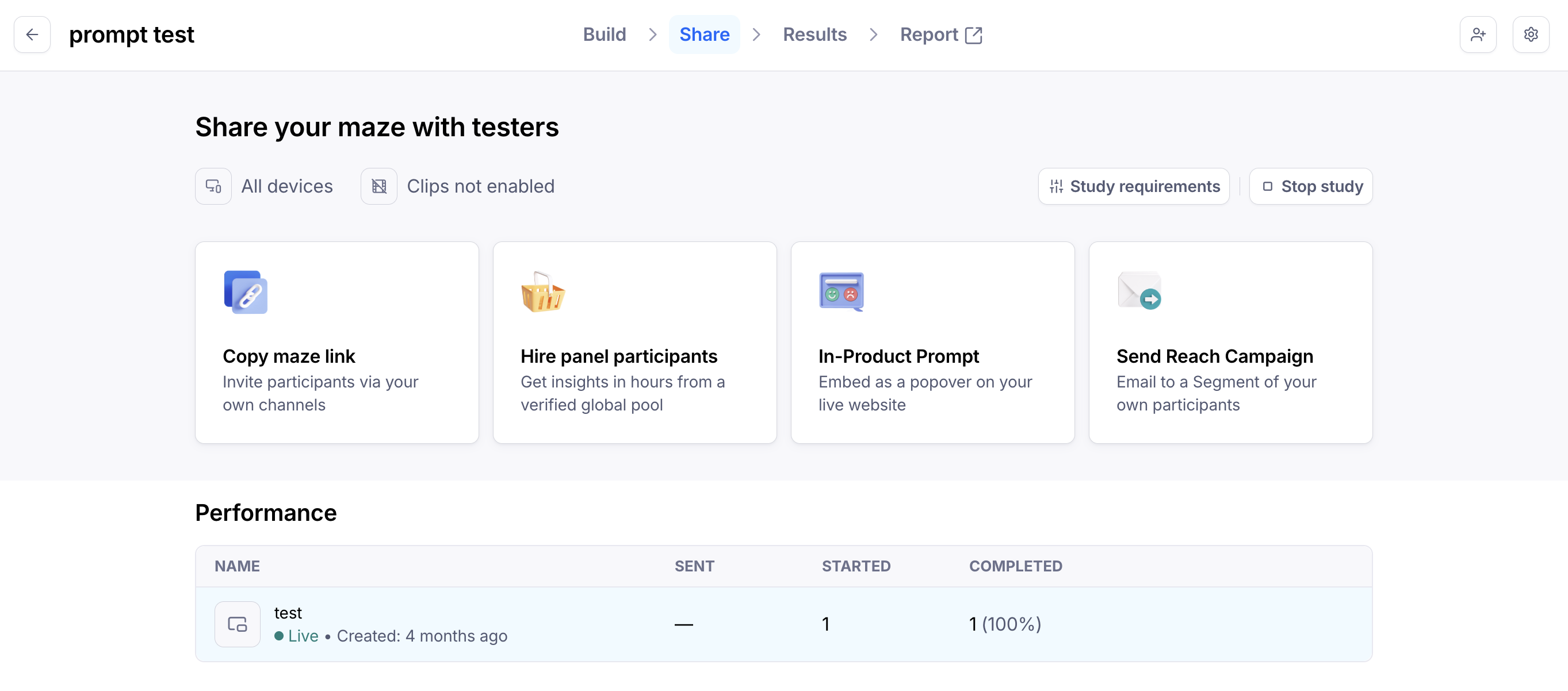Image resolution: width=1568 pixels, height=691 pixels.
Task: Click the chain link icon
Action: tap(246, 293)
